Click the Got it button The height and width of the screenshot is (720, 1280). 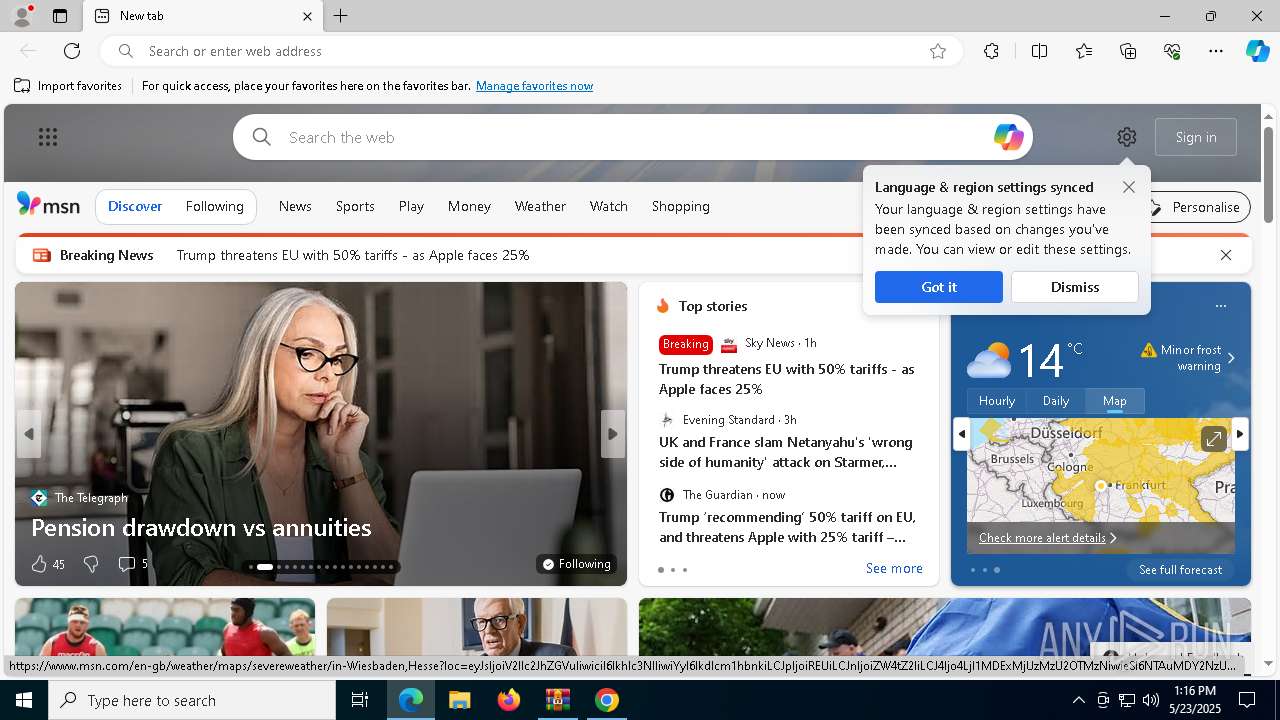[939, 287]
